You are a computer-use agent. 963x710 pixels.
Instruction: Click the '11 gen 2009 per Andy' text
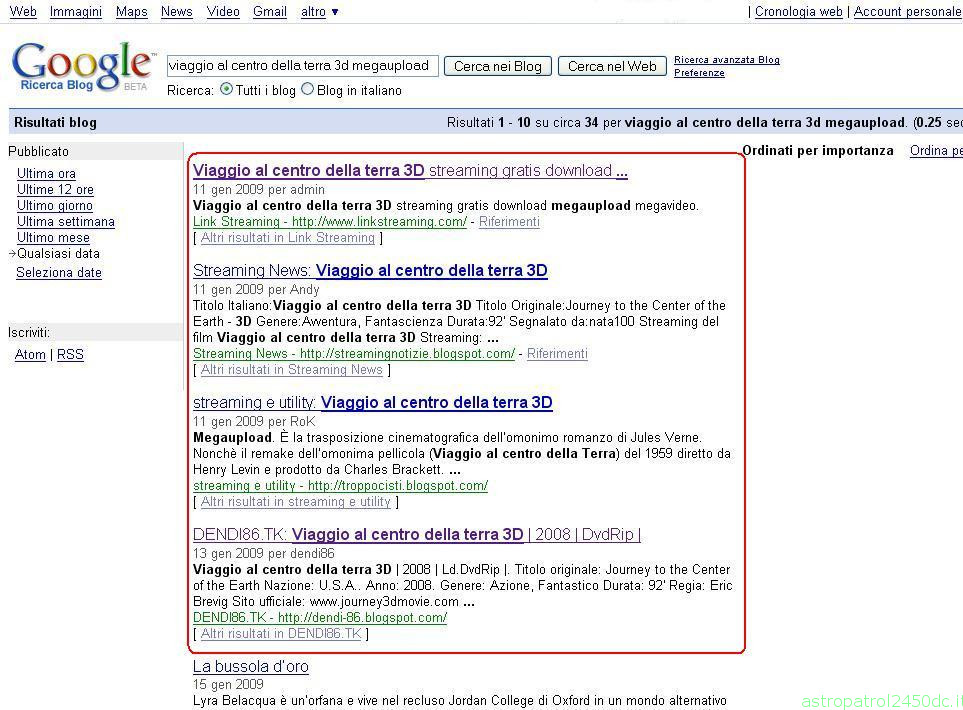256,289
